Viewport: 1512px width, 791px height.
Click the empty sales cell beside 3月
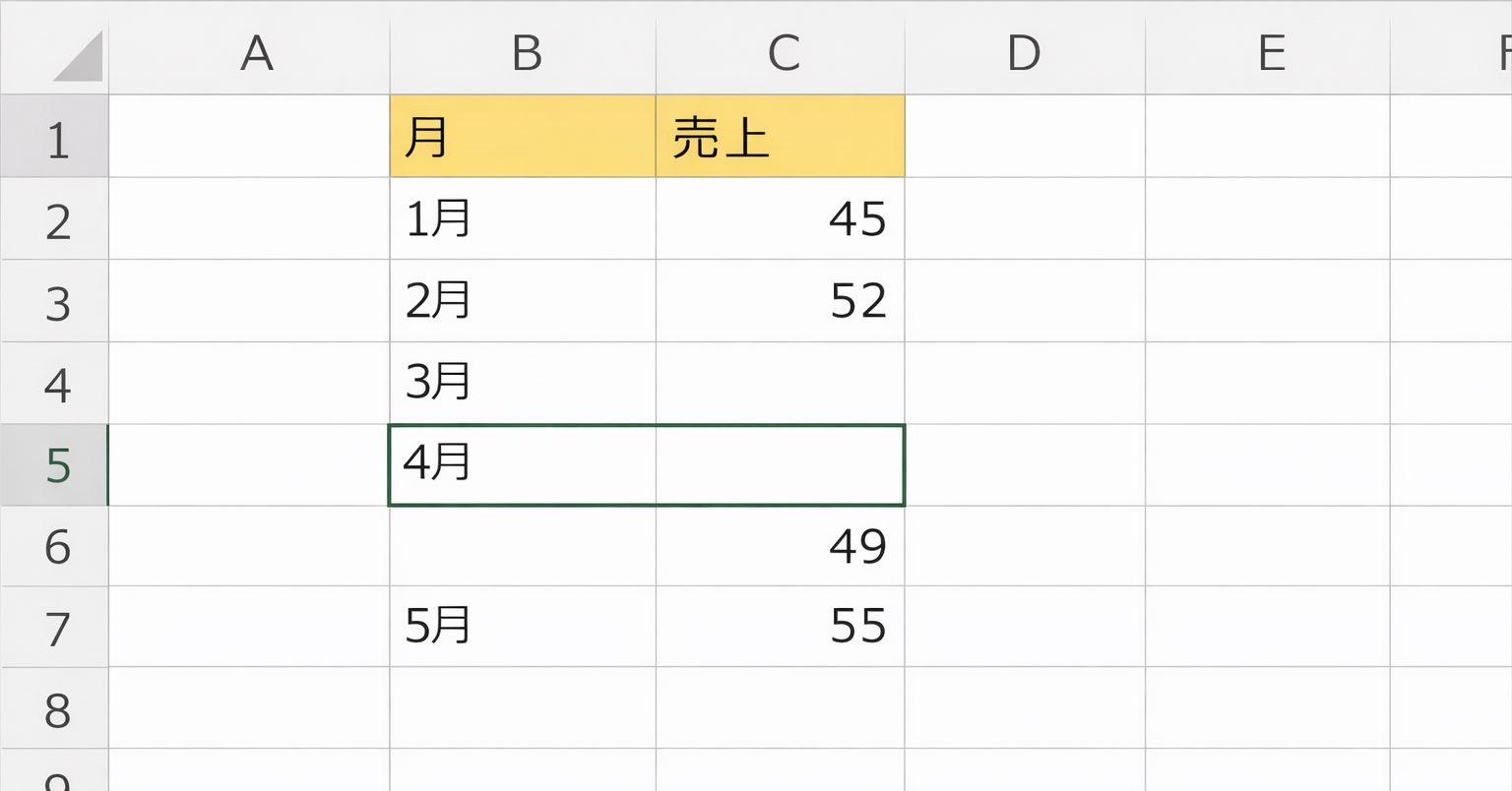[780, 383]
